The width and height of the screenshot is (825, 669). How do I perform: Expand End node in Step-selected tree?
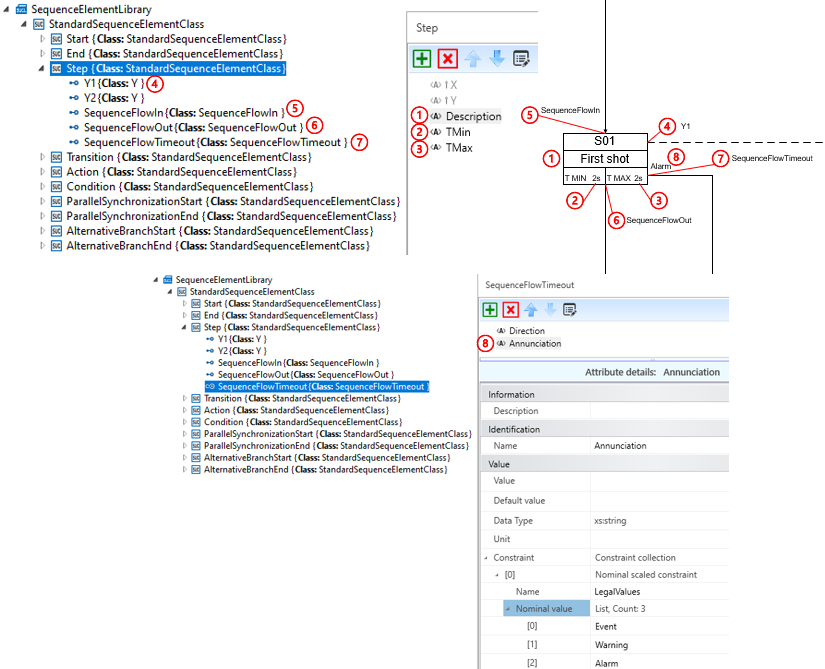click(x=43, y=54)
